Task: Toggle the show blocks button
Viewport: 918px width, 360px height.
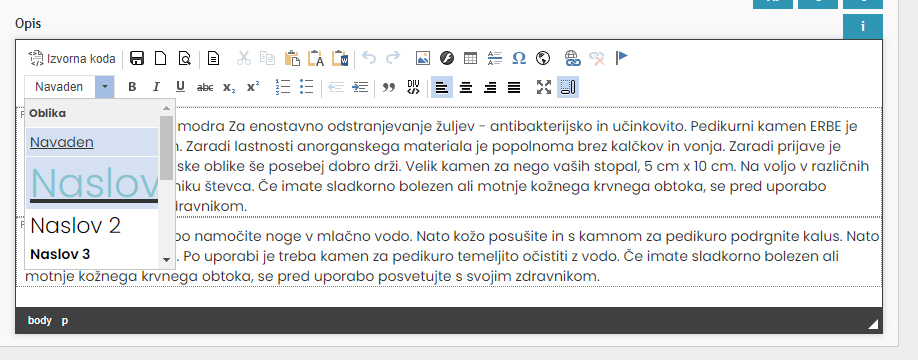Action: (568, 87)
